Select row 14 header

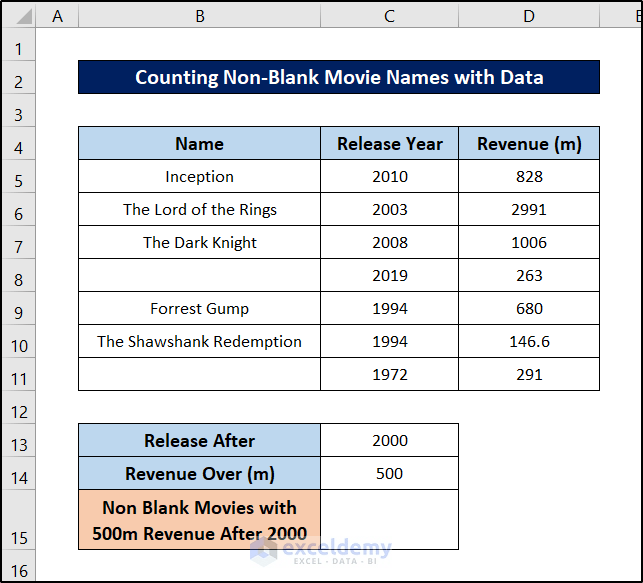click(19, 473)
